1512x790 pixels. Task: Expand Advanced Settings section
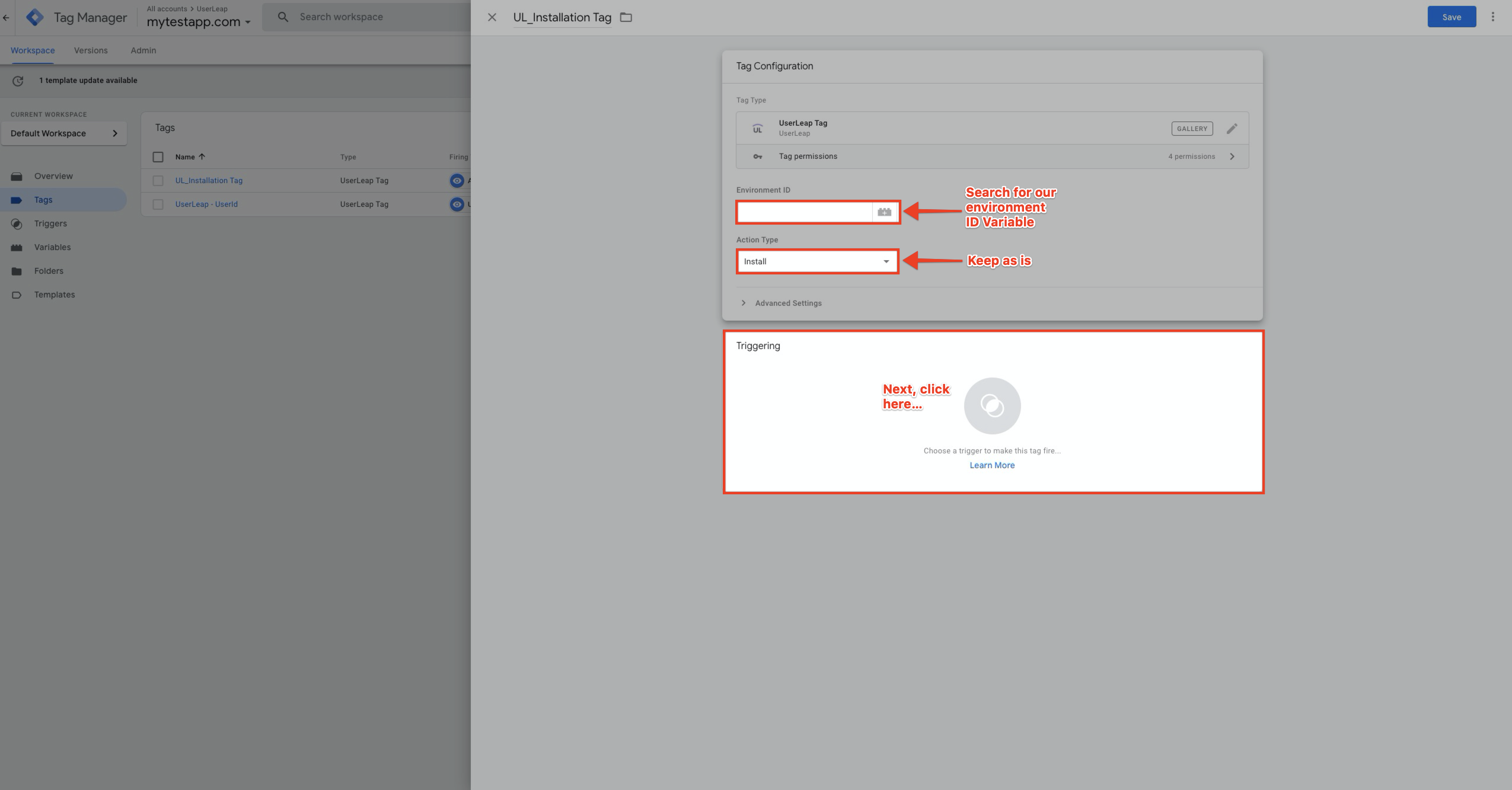781,303
